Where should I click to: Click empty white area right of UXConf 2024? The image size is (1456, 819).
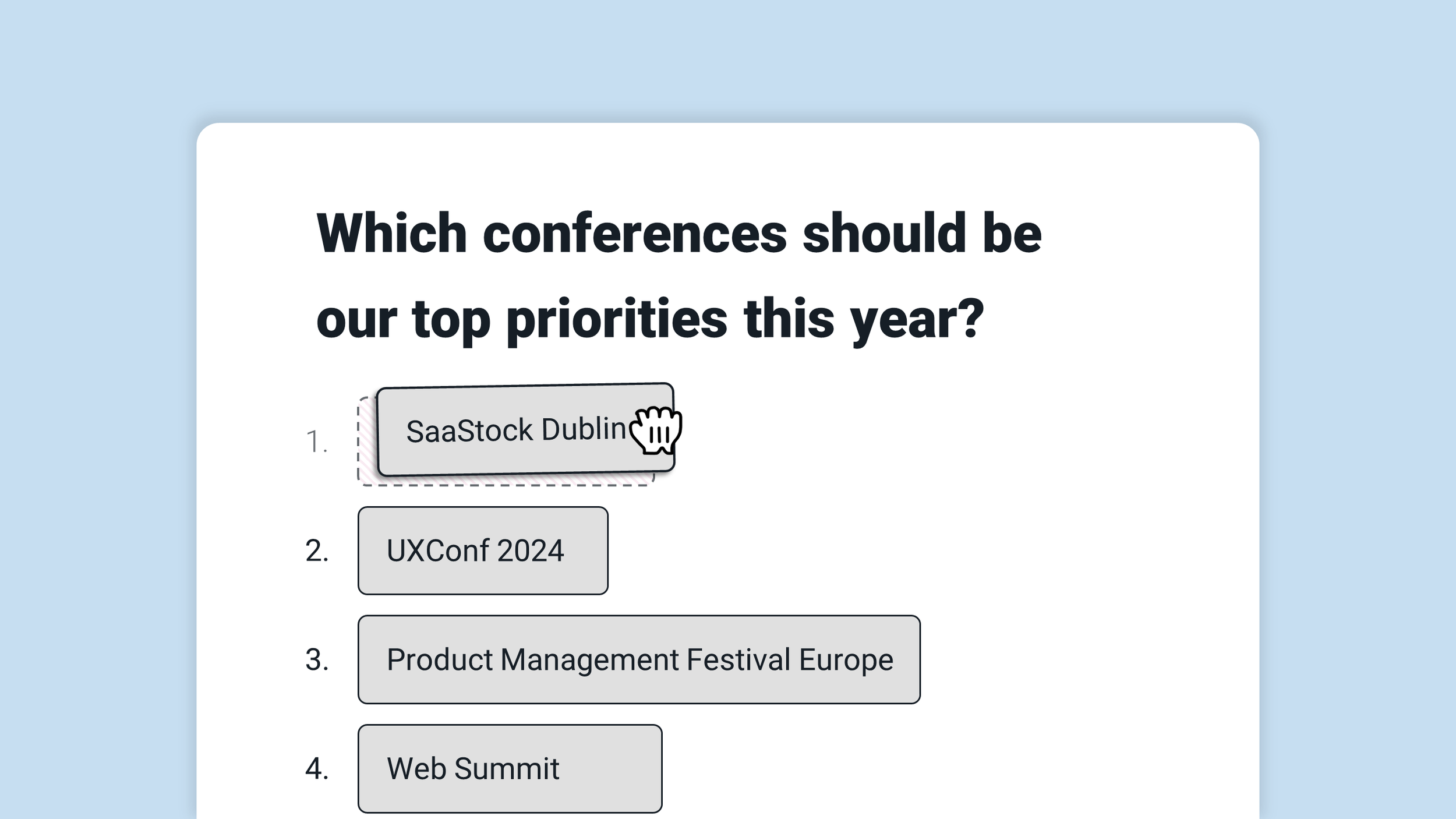click(x=874, y=550)
